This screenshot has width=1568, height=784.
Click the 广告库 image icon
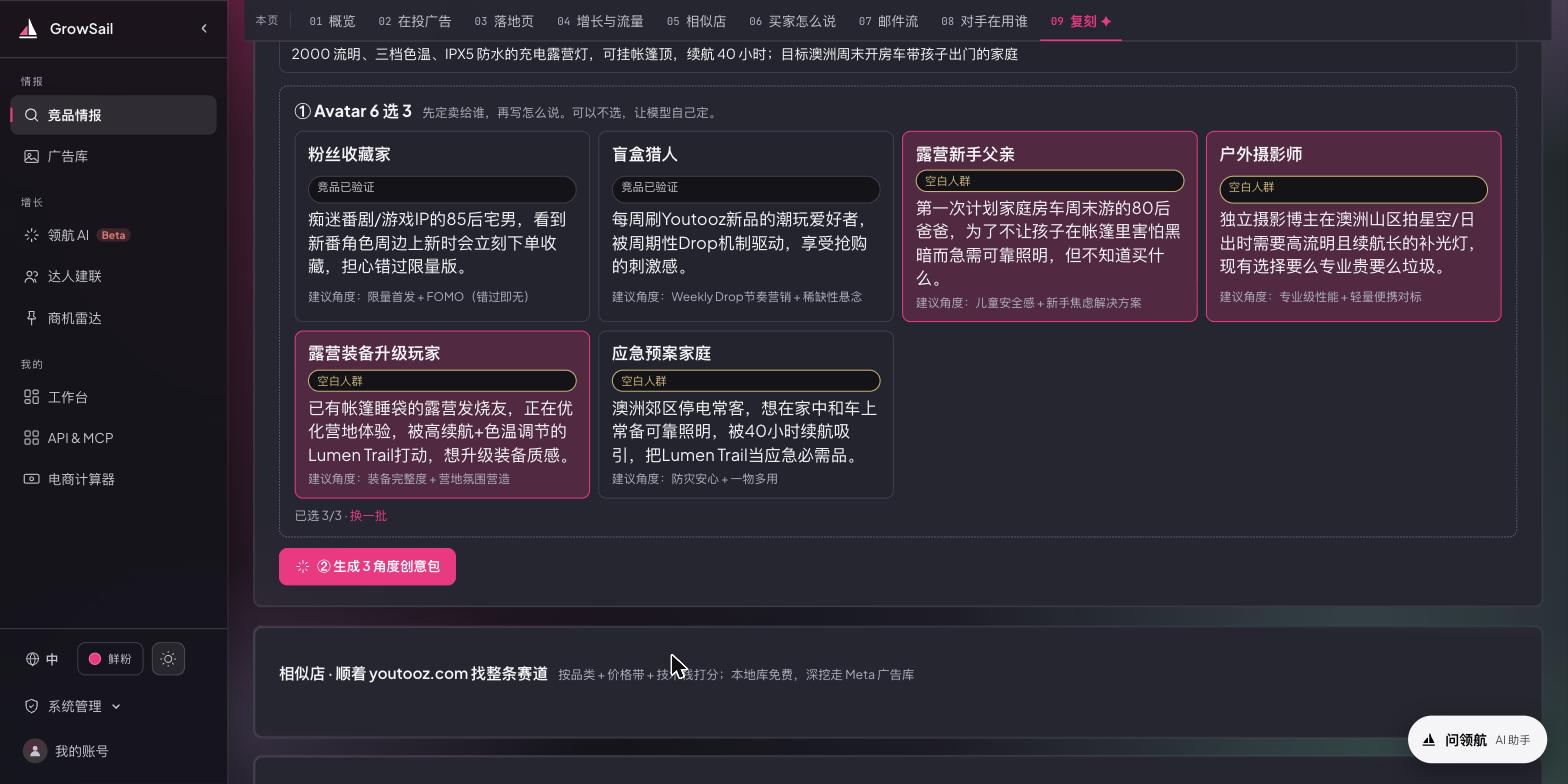[x=32, y=156]
